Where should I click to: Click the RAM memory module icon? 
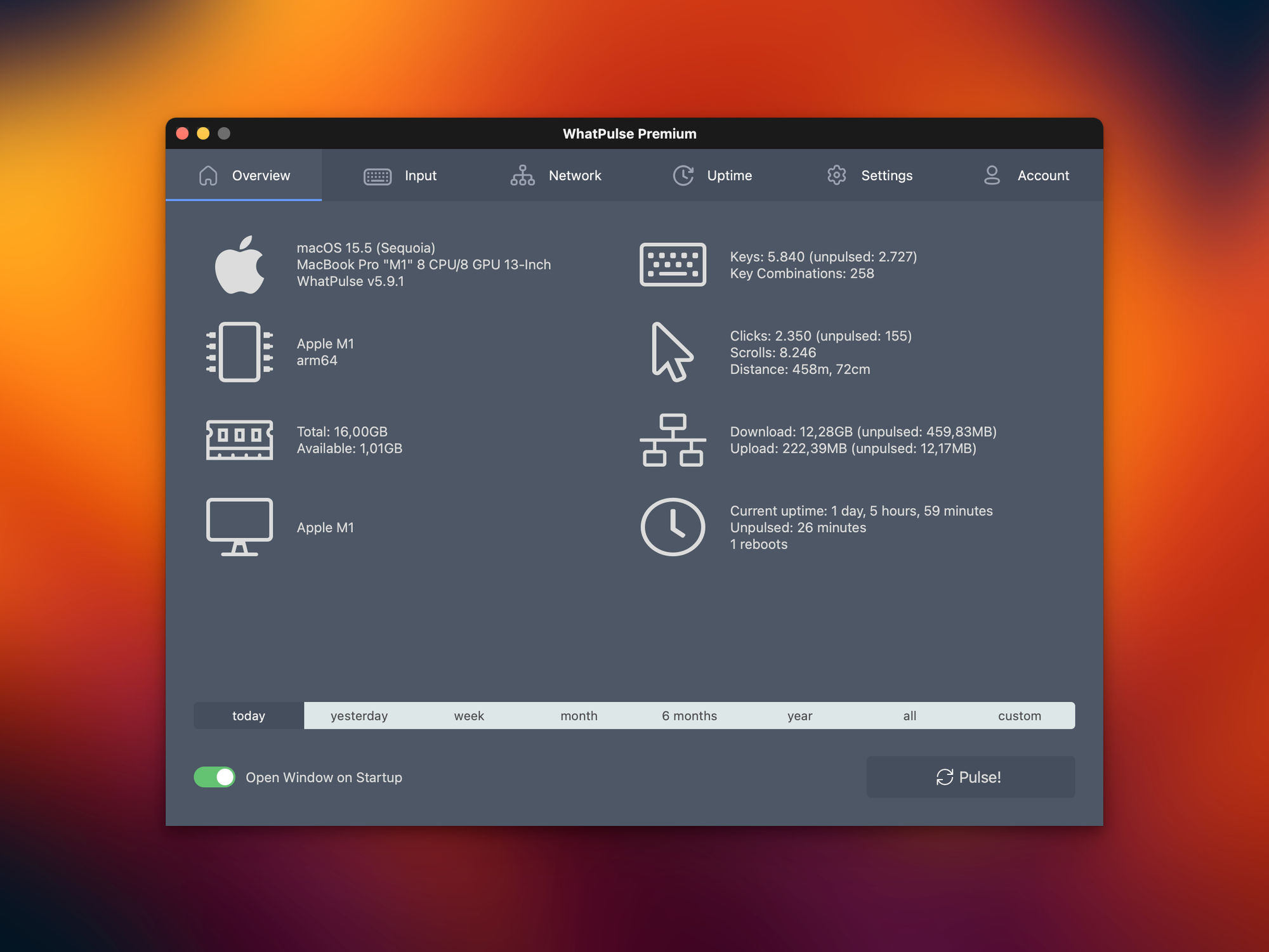[239, 440]
